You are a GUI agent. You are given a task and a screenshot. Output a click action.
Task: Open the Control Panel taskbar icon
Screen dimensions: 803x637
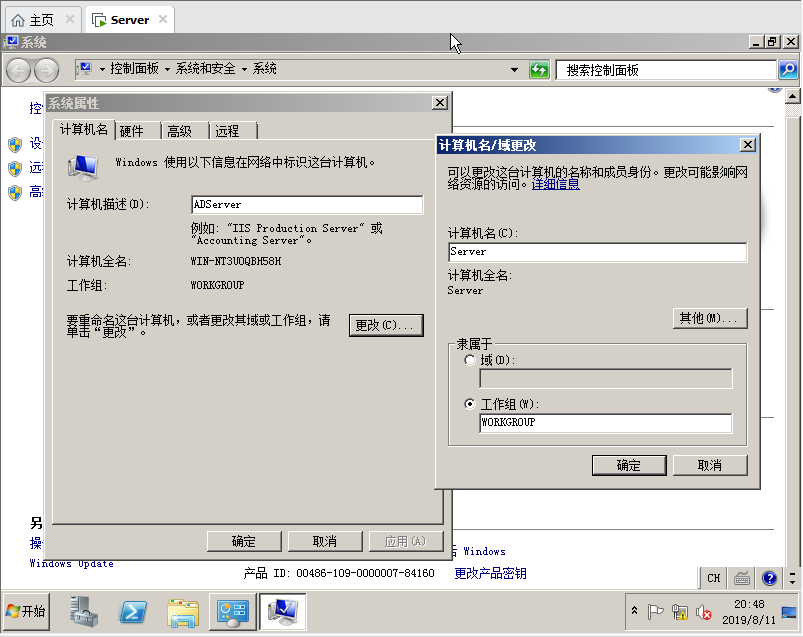pyautogui.click(x=233, y=611)
